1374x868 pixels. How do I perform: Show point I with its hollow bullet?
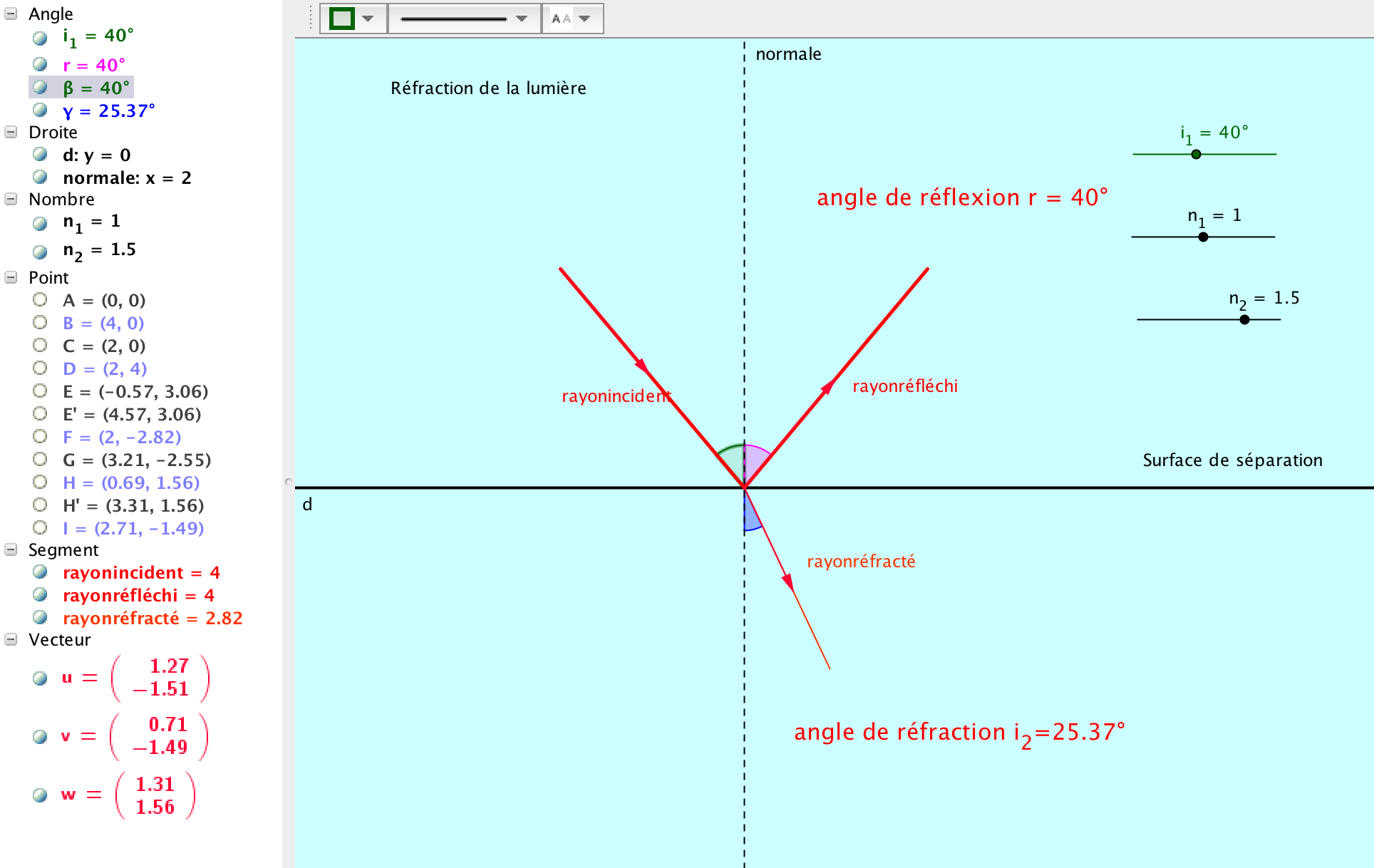point(40,528)
